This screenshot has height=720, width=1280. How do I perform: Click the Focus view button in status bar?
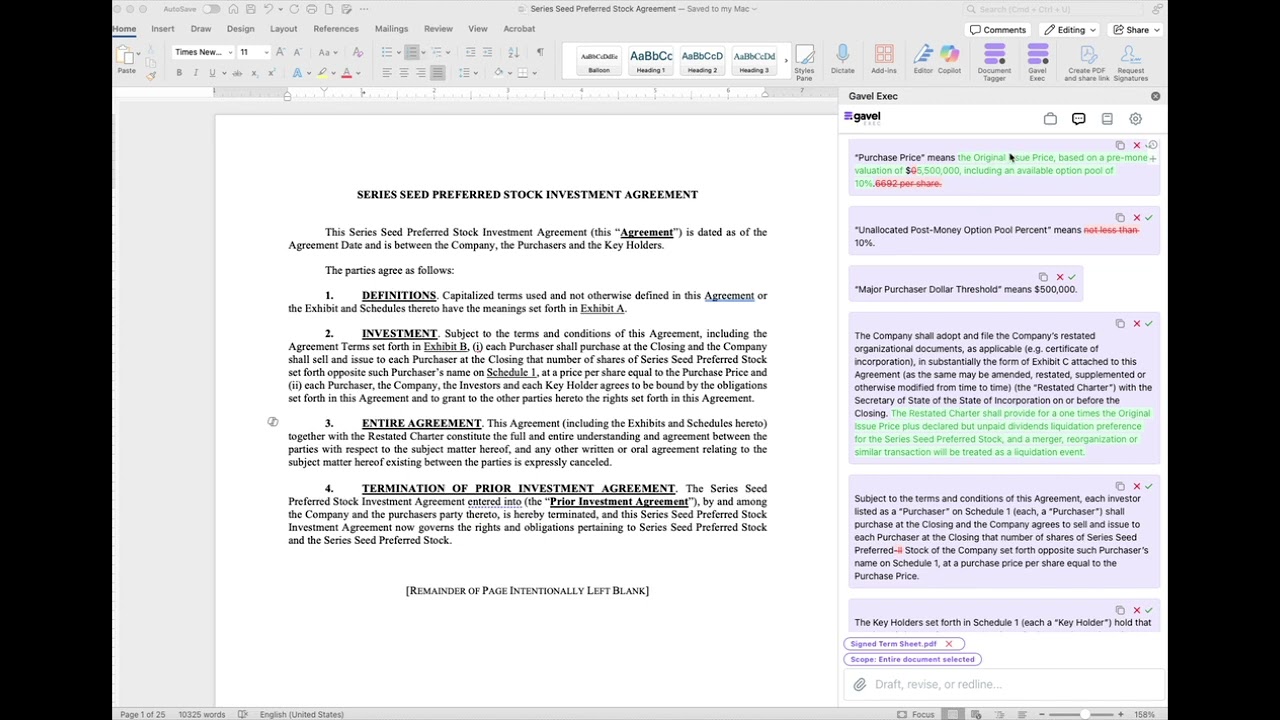[x=917, y=714]
